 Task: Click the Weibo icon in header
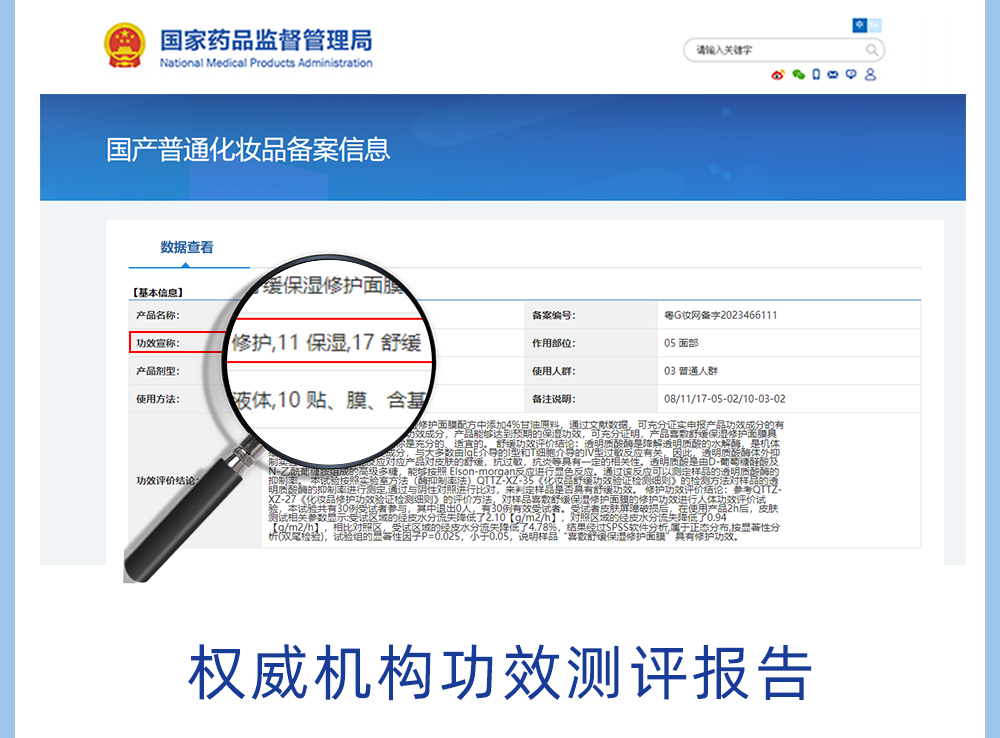click(x=779, y=75)
